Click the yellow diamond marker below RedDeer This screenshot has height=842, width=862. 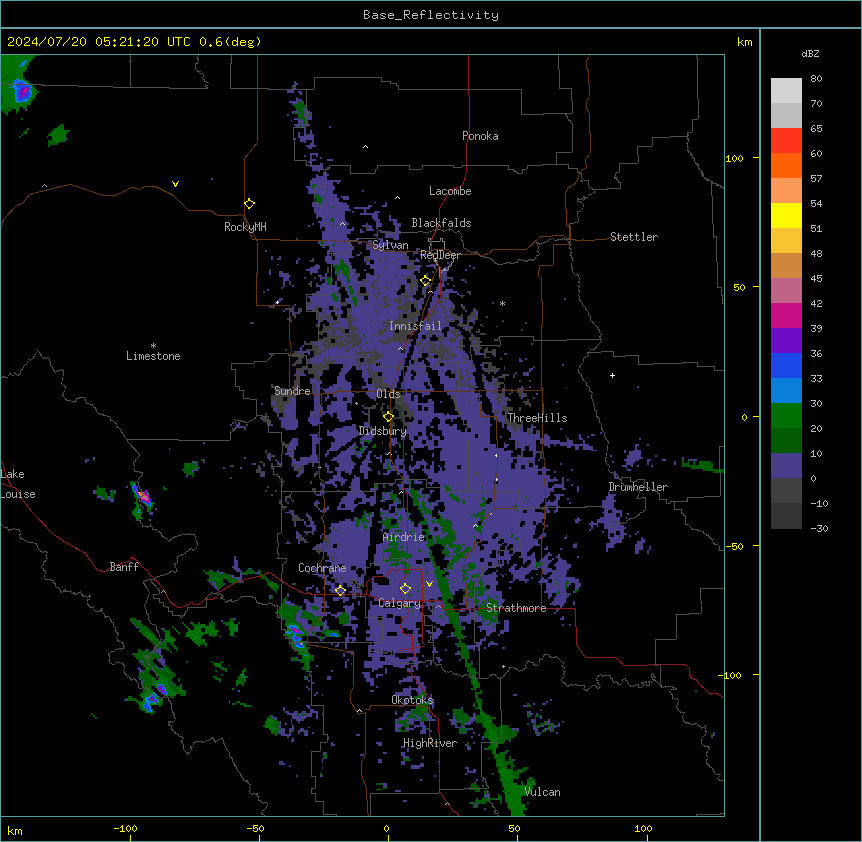pyautogui.click(x=426, y=281)
